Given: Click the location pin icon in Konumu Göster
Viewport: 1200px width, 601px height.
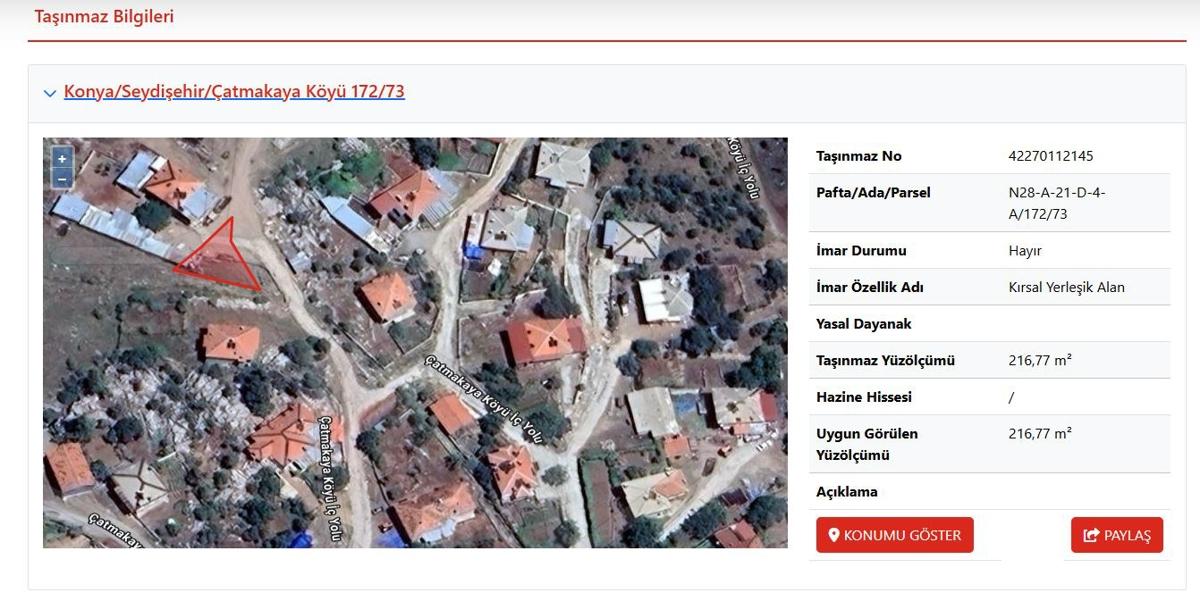Looking at the screenshot, I should [x=833, y=535].
